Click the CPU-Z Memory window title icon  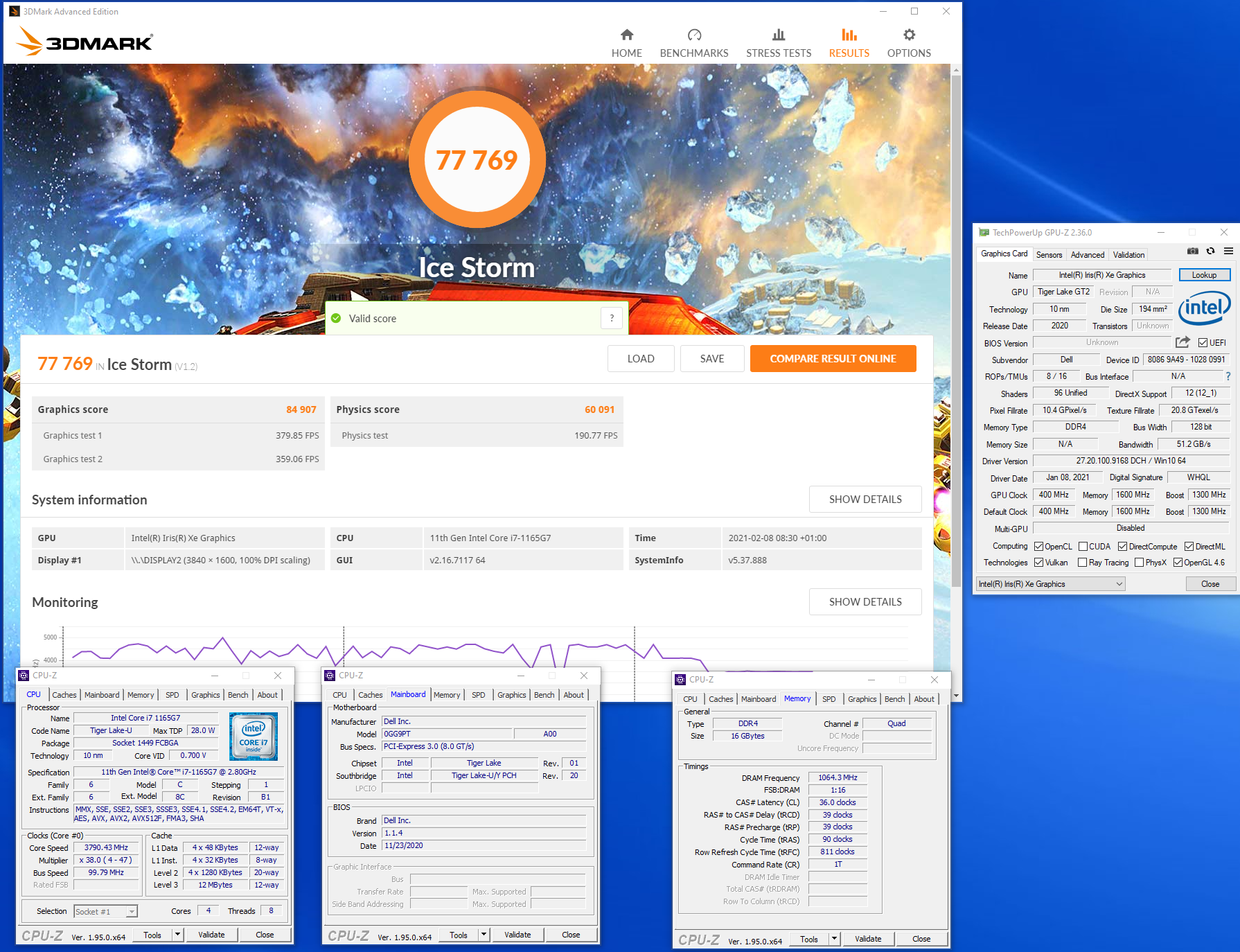[x=680, y=679]
